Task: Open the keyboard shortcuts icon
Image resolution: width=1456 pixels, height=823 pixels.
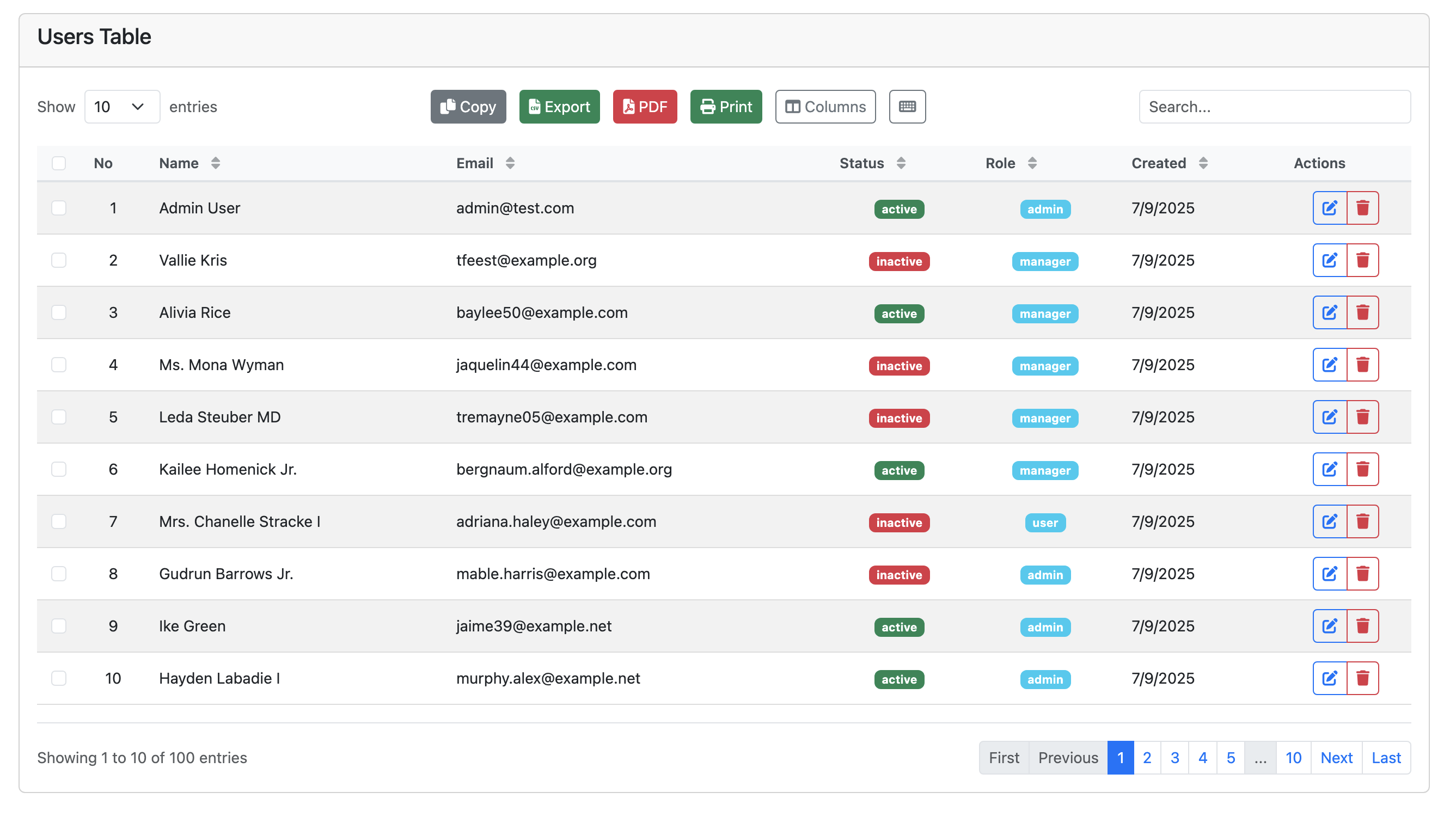Action: coord(907,106)
